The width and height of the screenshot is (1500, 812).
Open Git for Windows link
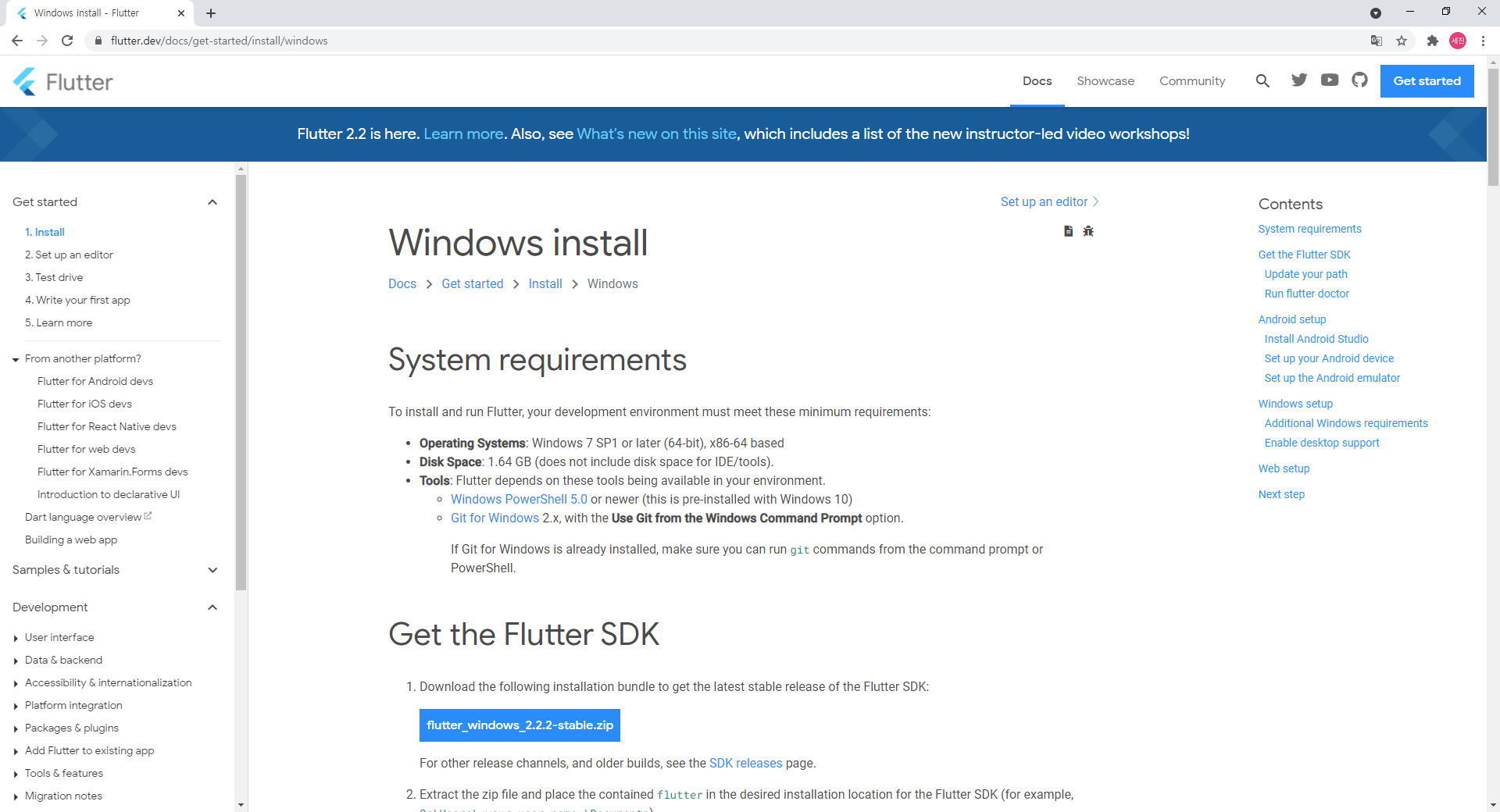495,518
